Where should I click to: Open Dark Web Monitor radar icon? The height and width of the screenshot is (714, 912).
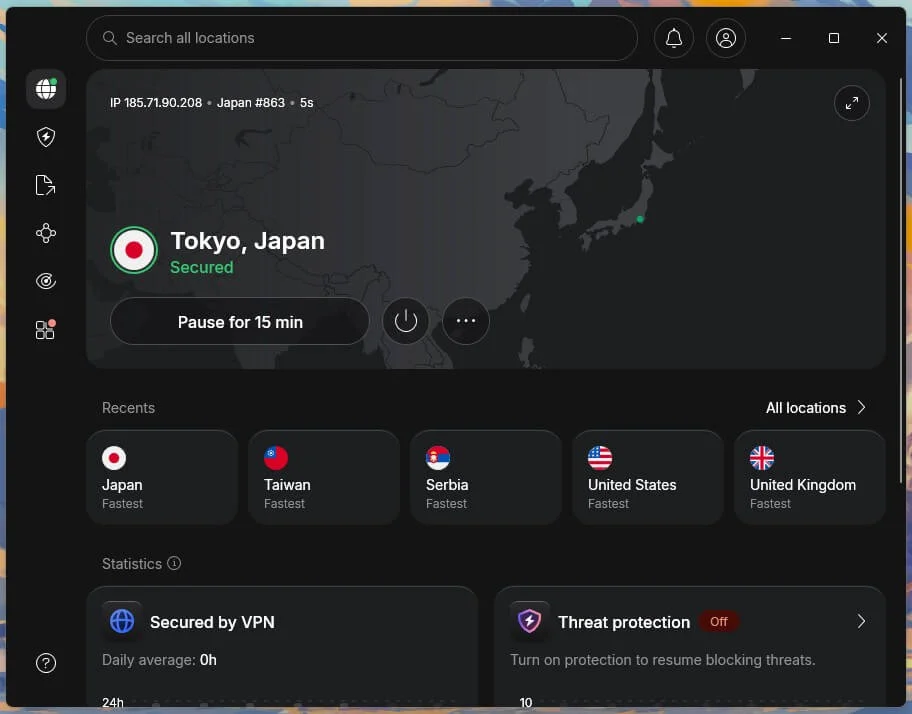pyautogui.click(x=46, y=281)
